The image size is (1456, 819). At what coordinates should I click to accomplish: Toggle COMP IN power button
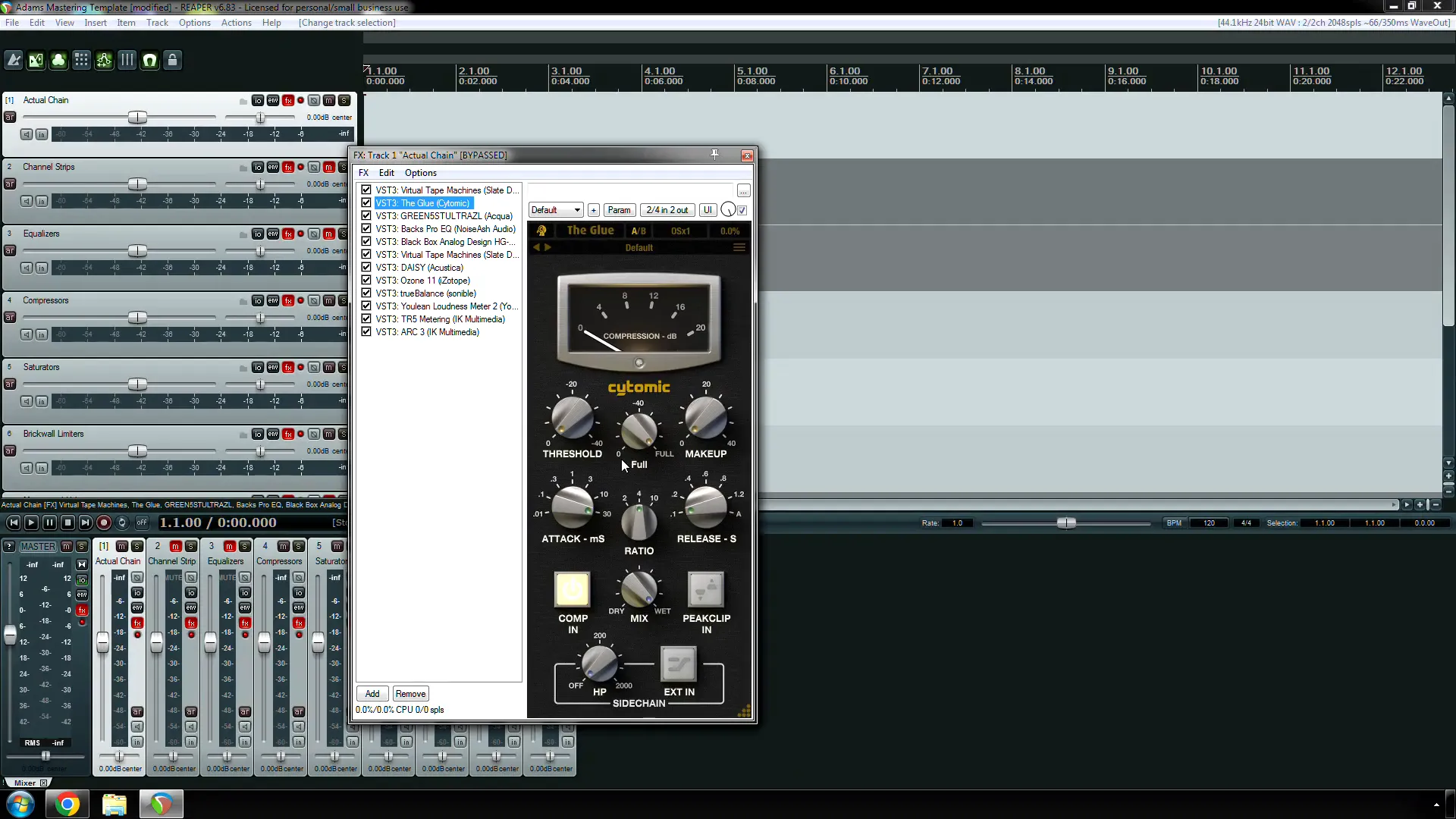pos(573,590)
